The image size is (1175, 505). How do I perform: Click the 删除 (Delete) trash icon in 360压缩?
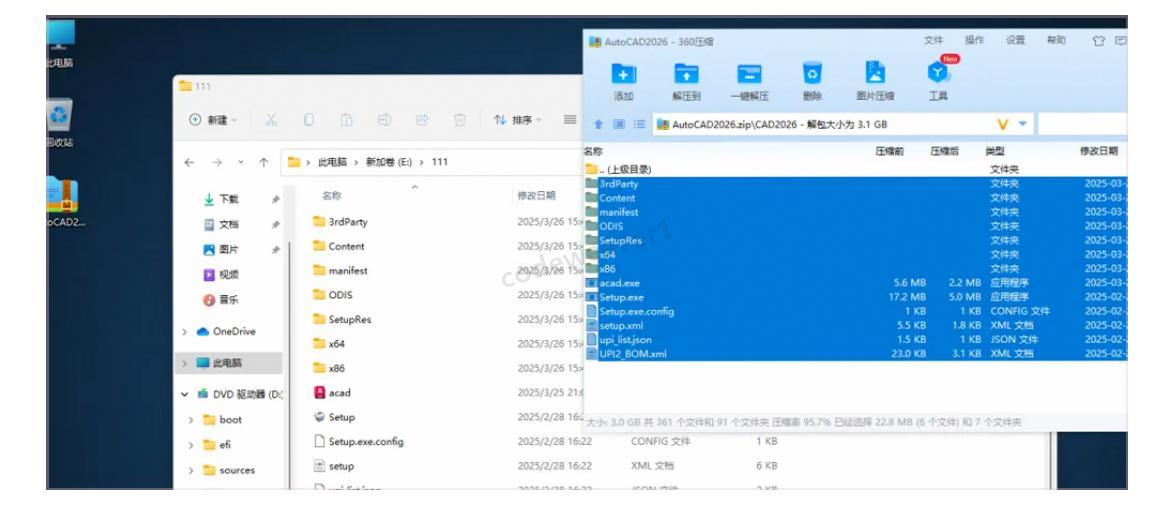(x=812, y=73)
